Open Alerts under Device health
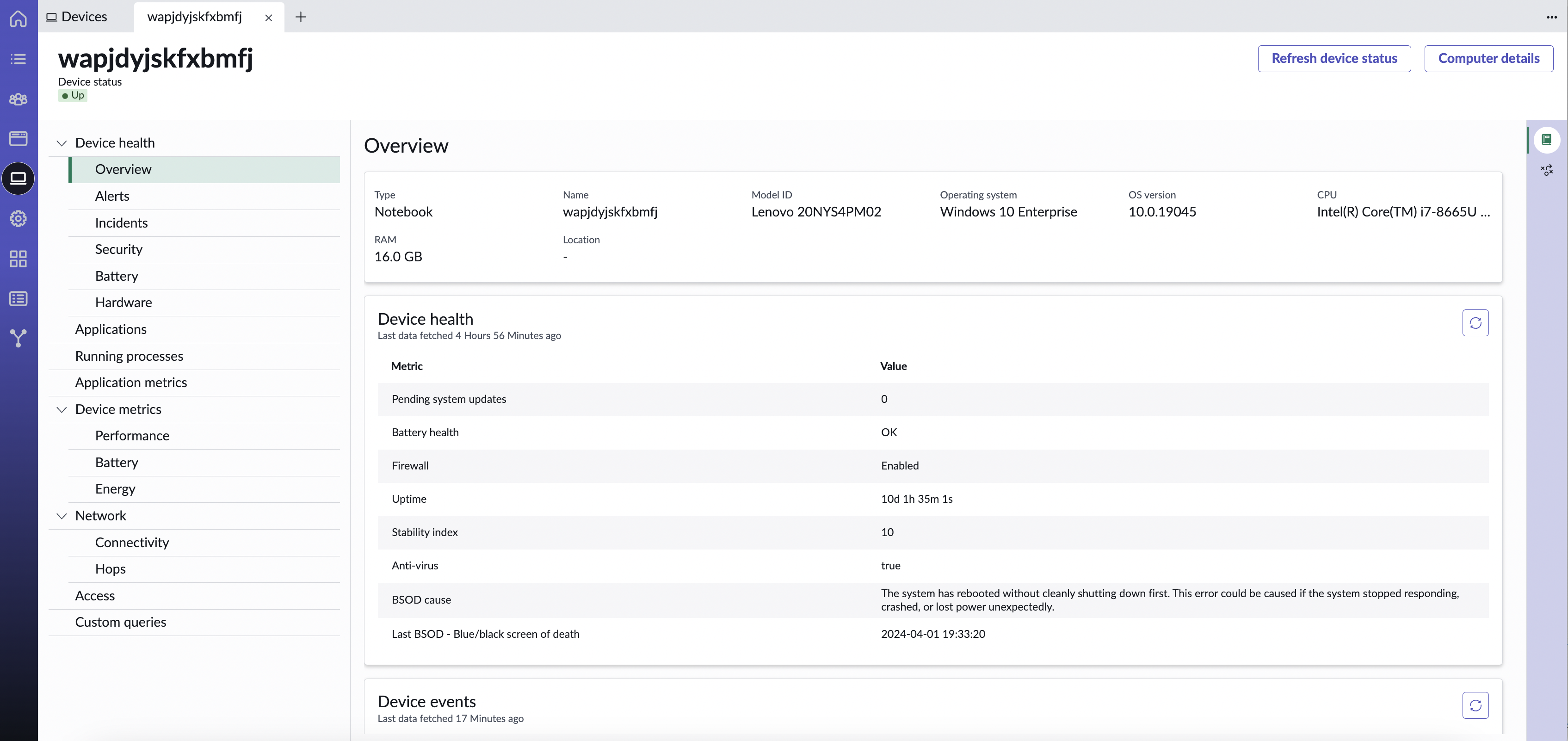 [204, 196]
